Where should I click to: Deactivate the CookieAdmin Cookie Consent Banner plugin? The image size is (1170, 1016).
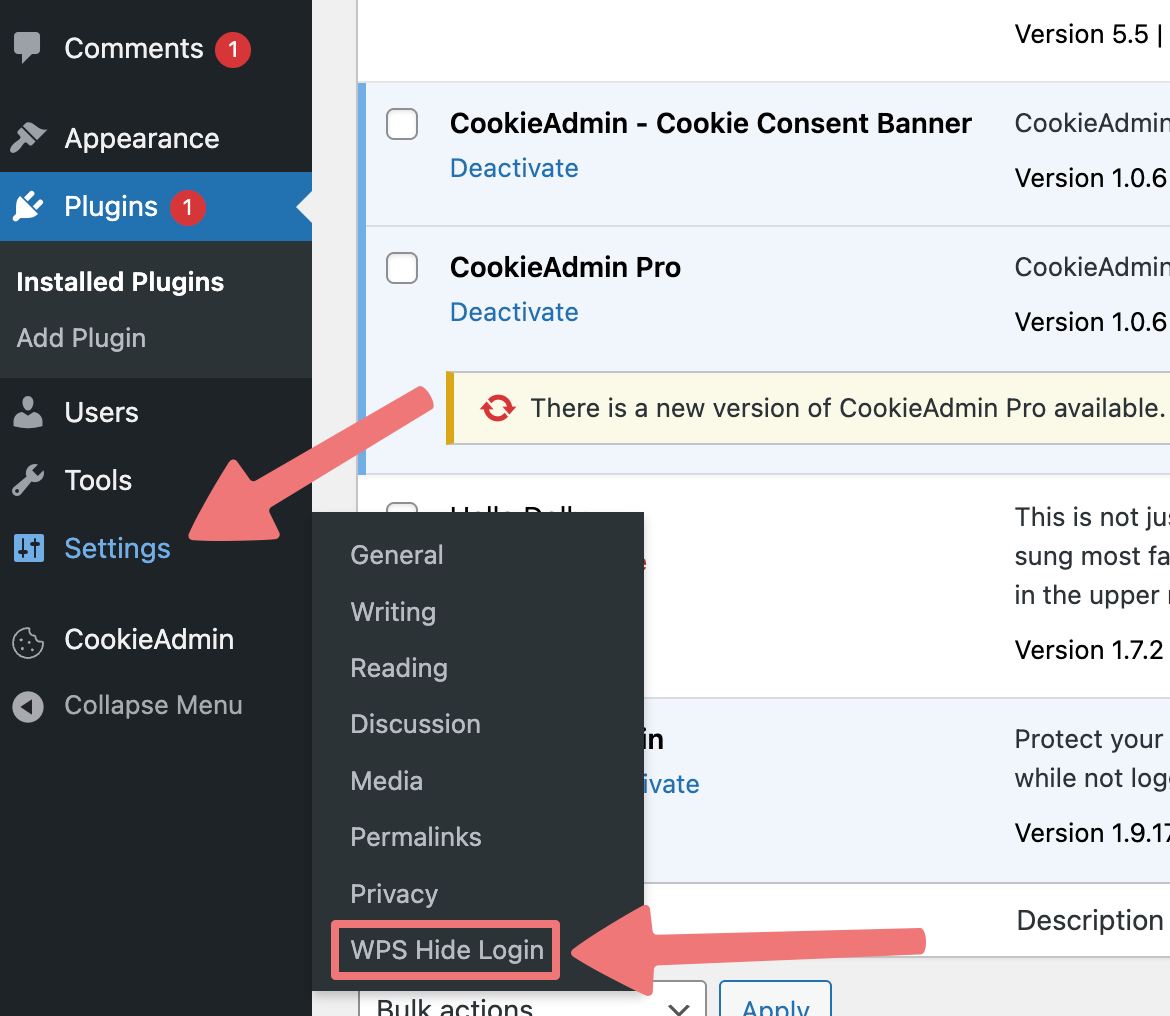[x=514, y=168]
